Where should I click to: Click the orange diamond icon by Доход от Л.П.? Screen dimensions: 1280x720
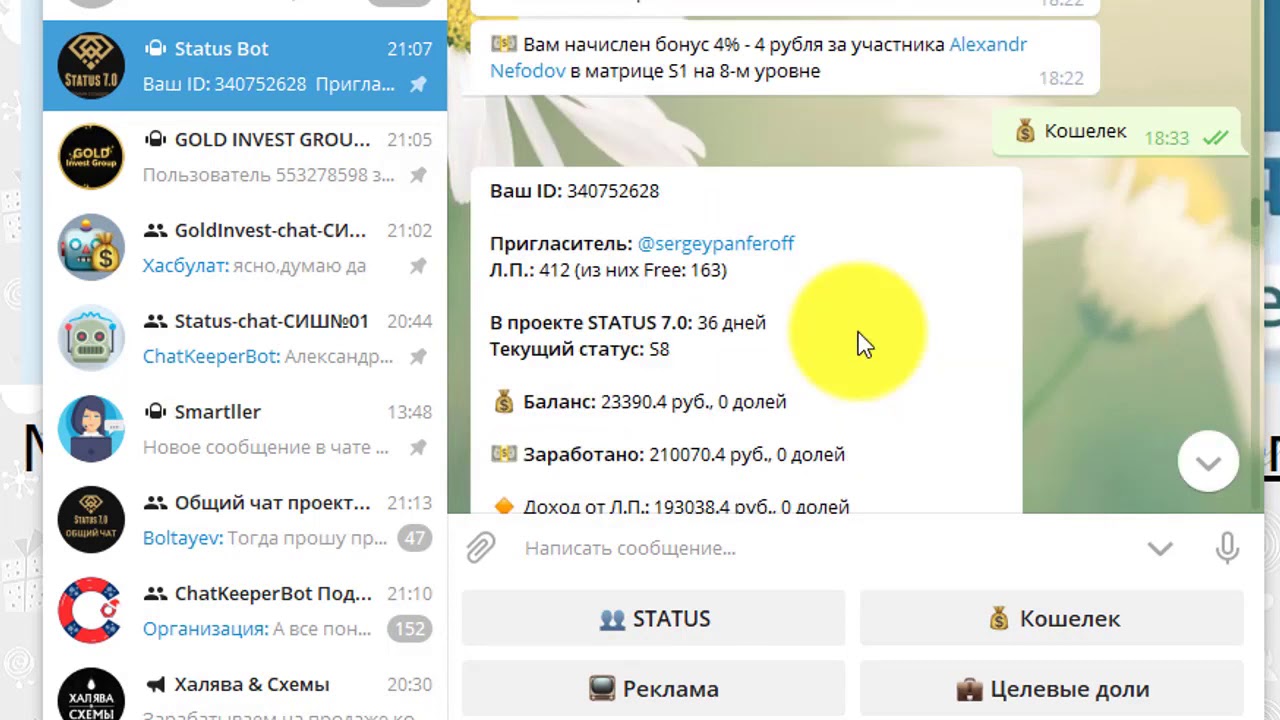(504, 506)
